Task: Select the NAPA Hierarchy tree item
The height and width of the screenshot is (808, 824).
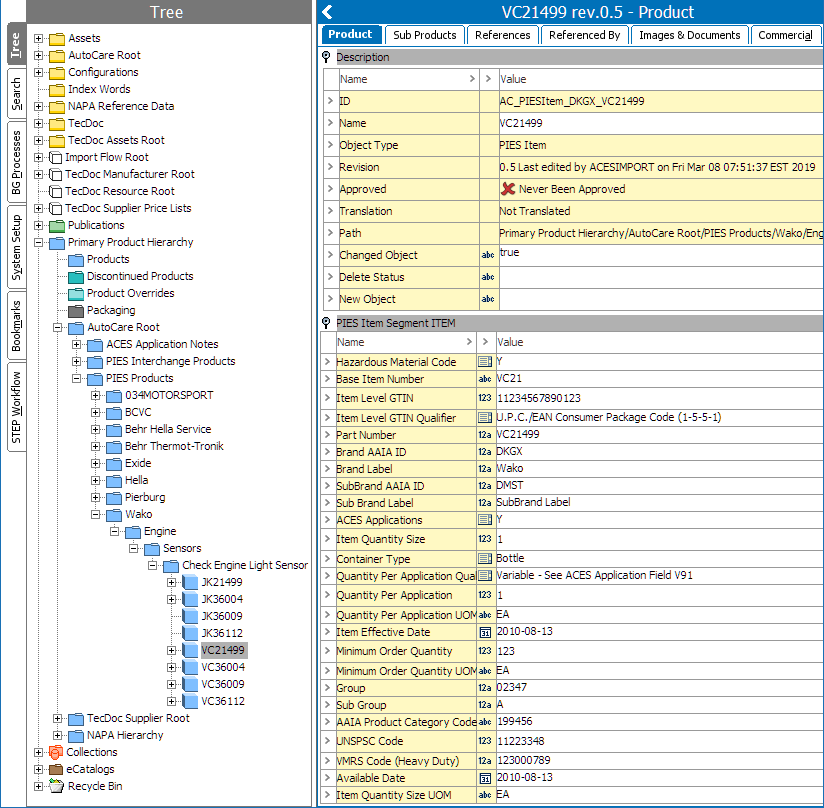Action: [124, 735]
